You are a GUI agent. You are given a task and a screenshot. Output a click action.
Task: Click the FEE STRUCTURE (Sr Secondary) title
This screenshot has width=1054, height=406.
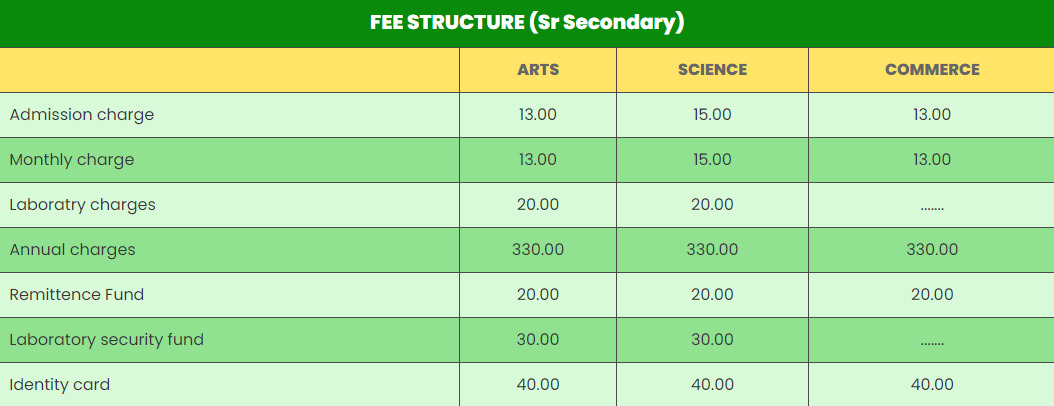click(x=527, y=23)
